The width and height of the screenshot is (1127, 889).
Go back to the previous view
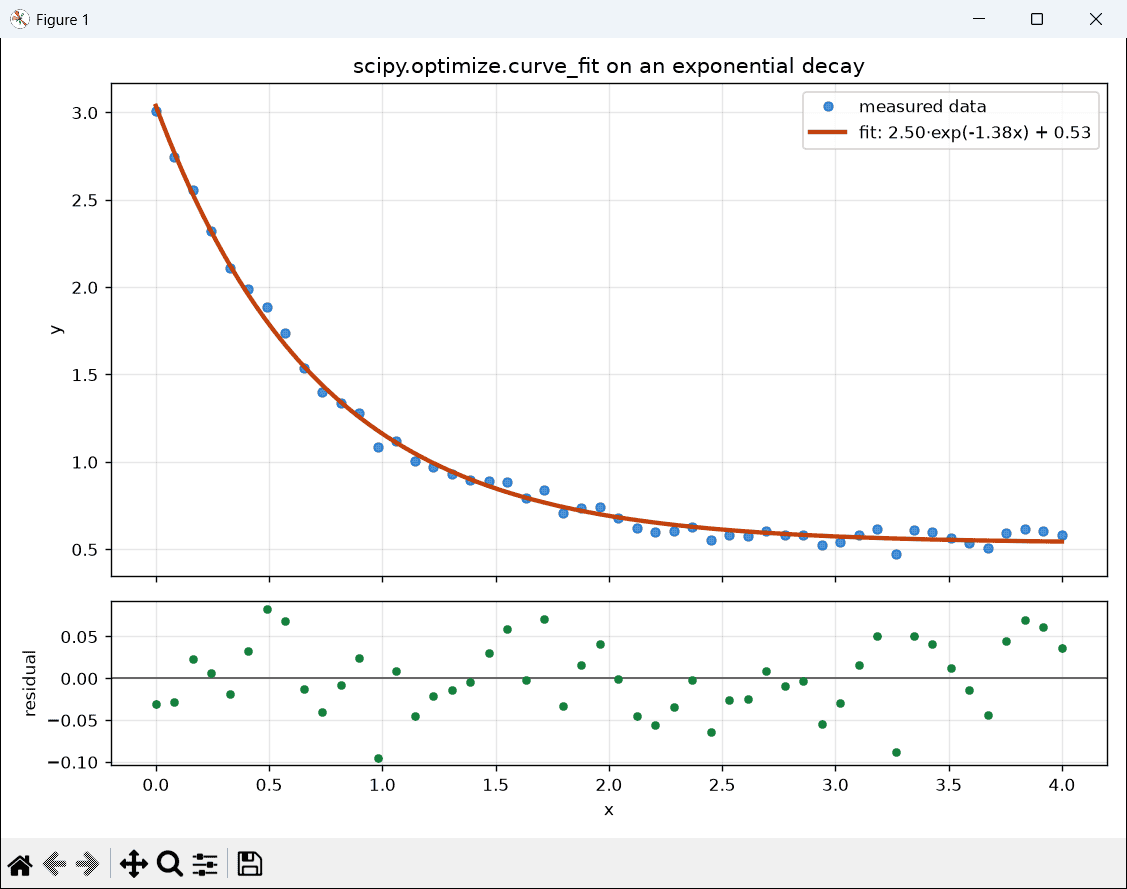pyautogui.click(x=55, y=864)
